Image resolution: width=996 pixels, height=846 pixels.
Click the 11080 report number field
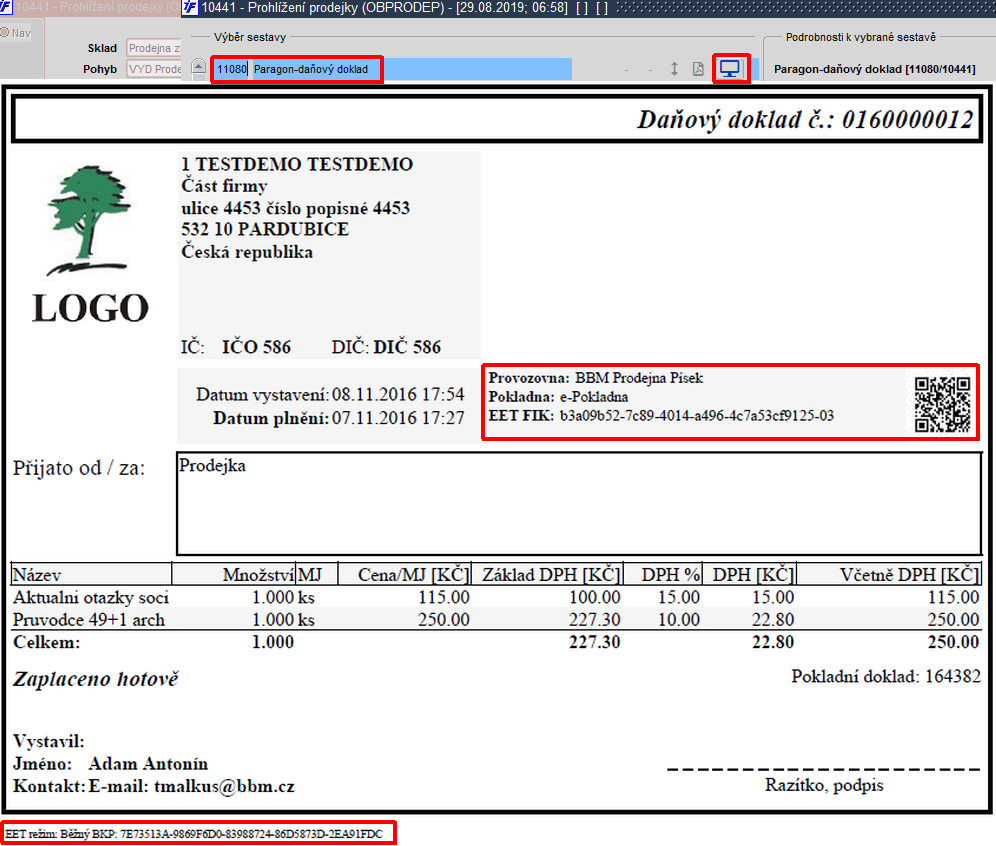[x=231, y=69]
